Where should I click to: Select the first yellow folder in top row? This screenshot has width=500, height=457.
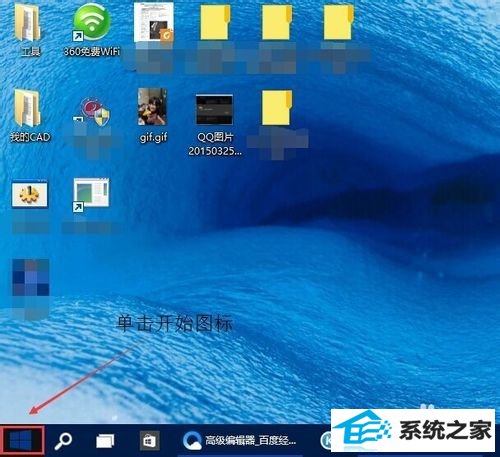tap(215, 23)
